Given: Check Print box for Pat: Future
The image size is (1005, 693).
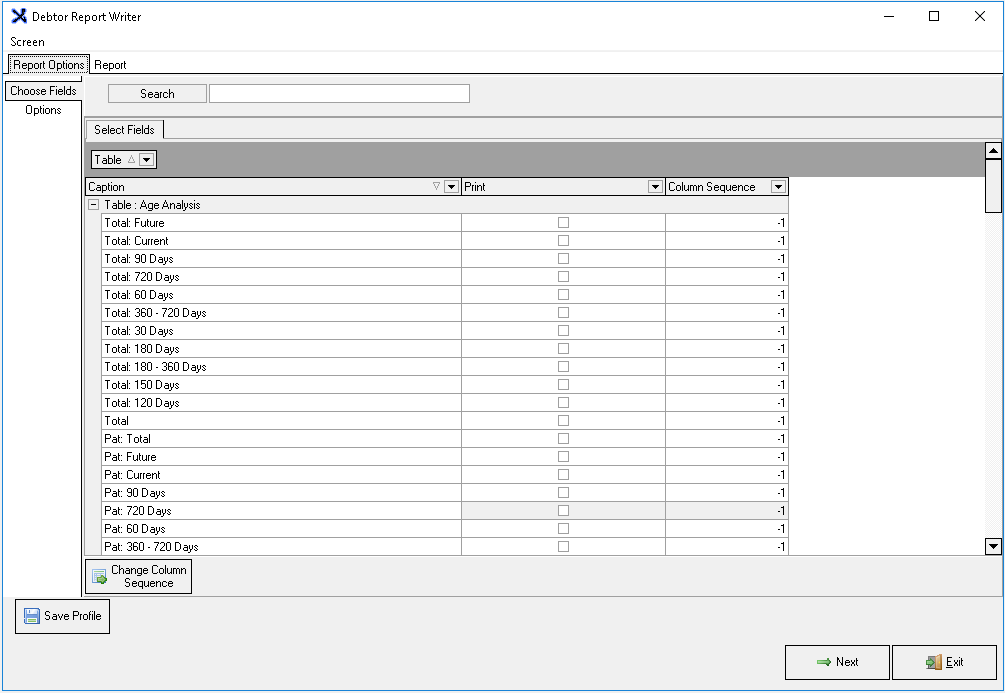Looking at the screenshot, I should click(x=563, y=456).
